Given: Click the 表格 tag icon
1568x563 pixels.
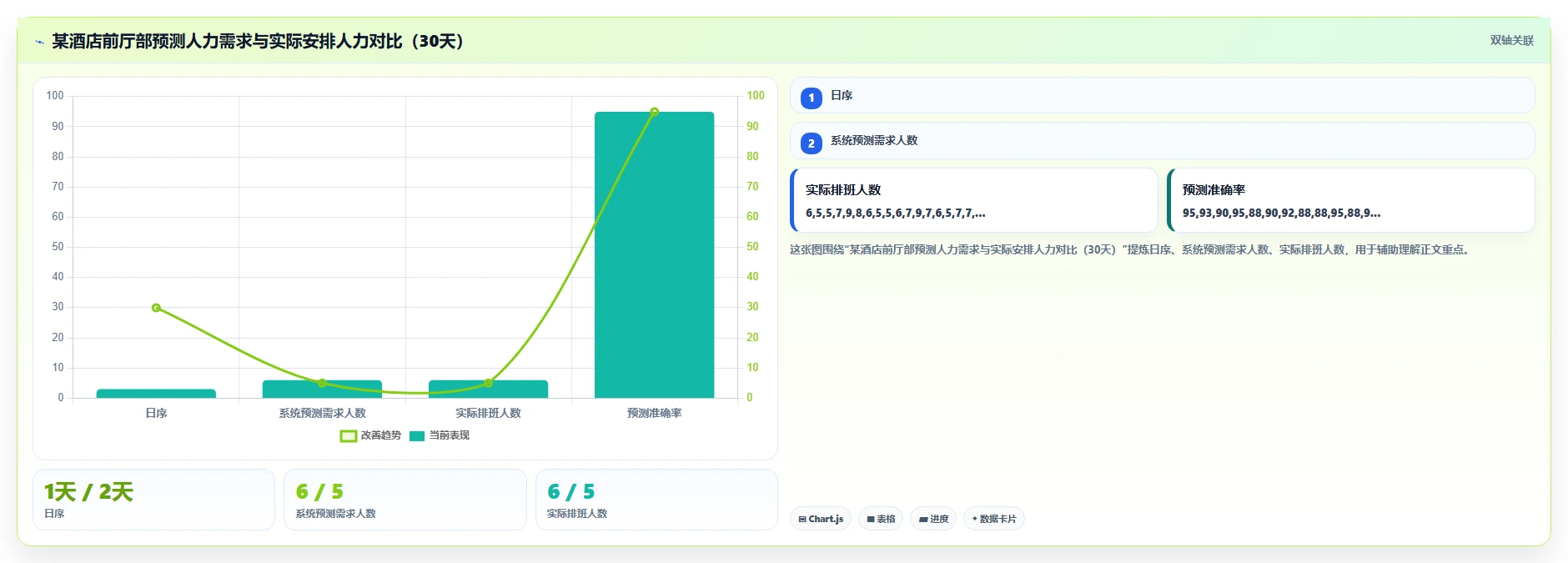Looking at the screenshot, I should coord(871,519).
